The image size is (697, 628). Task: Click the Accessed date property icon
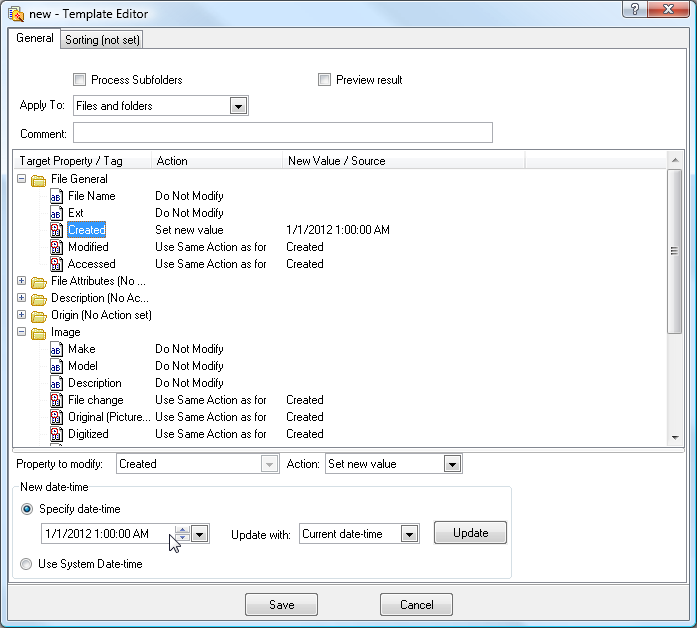click(56, 264)
